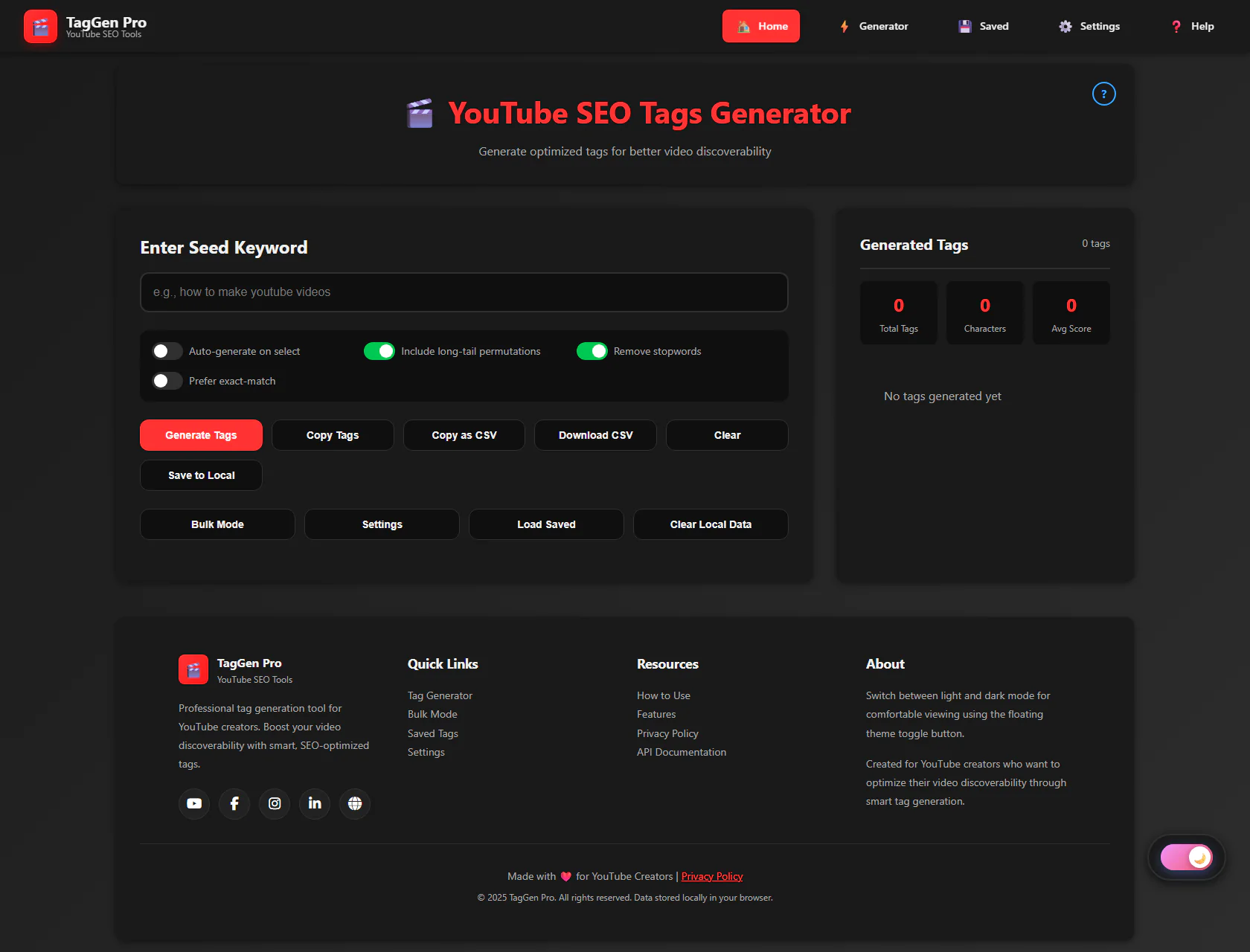Open the LinkedIn social icon in footer

tap(315, 803)
